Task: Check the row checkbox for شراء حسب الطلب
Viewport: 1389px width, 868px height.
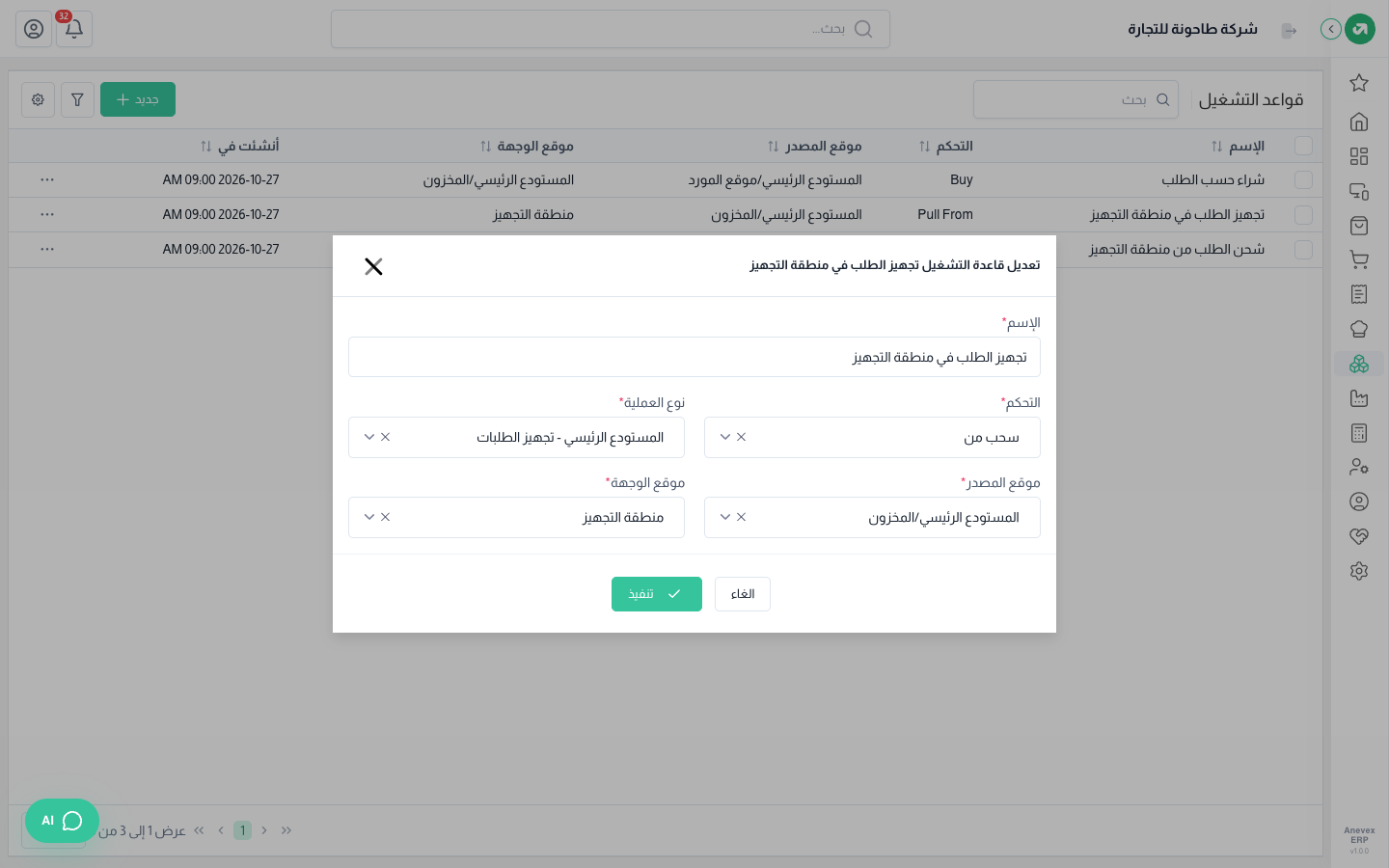Action: 1303,180
